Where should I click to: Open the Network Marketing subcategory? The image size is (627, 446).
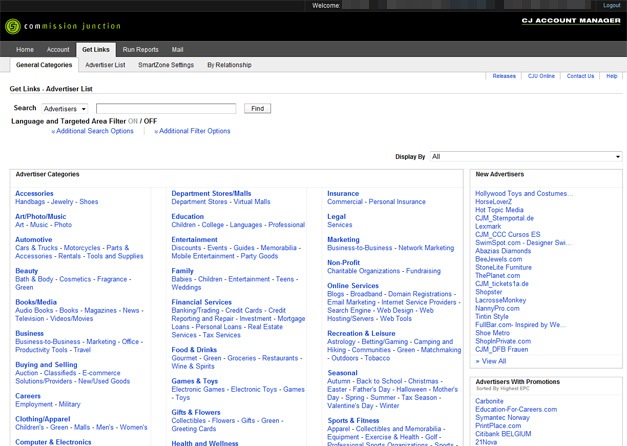(x=426, y=248)
